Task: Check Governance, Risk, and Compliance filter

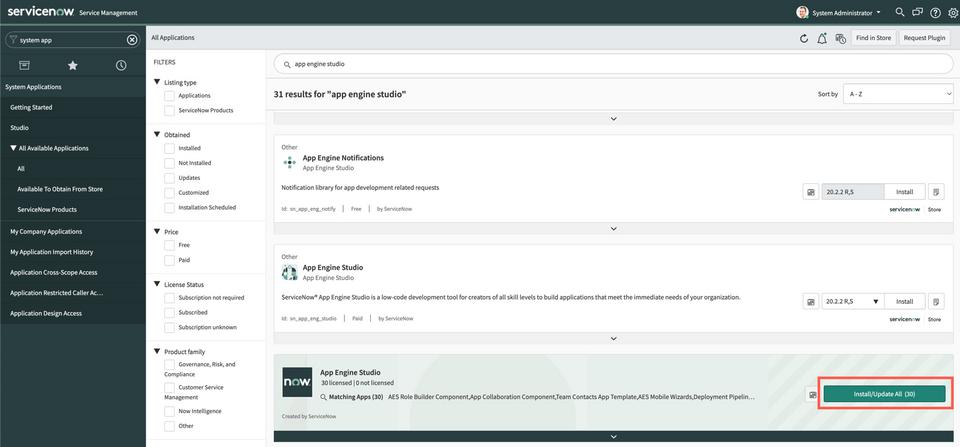Action: 169,365
